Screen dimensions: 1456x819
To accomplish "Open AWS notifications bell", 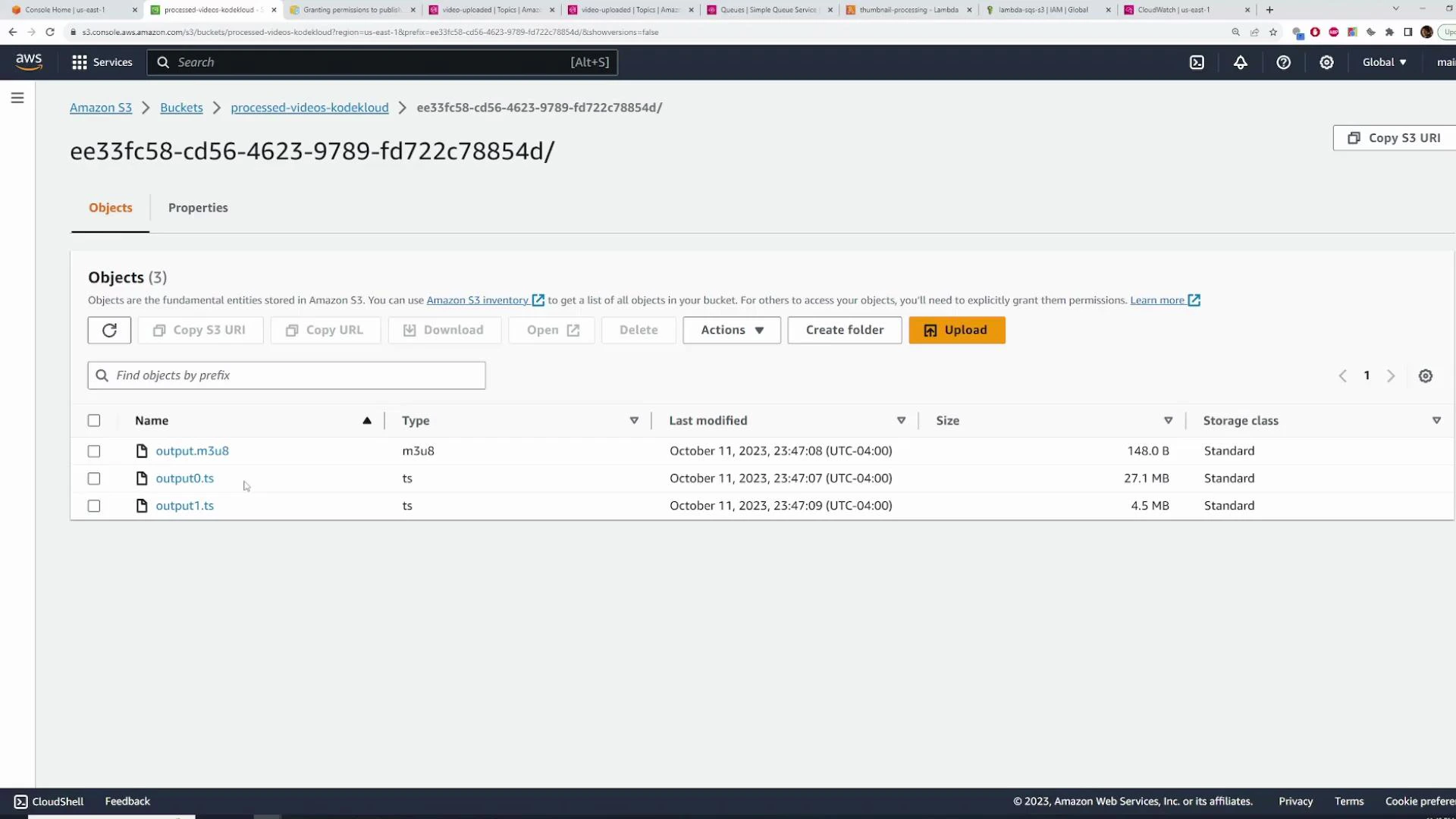I will (1241, 62).
